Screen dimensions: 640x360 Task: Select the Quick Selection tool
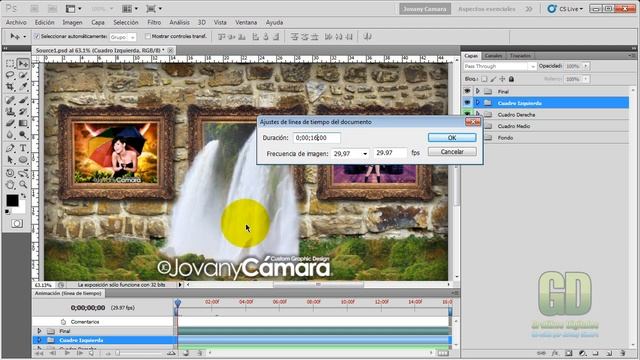point(23,75)
